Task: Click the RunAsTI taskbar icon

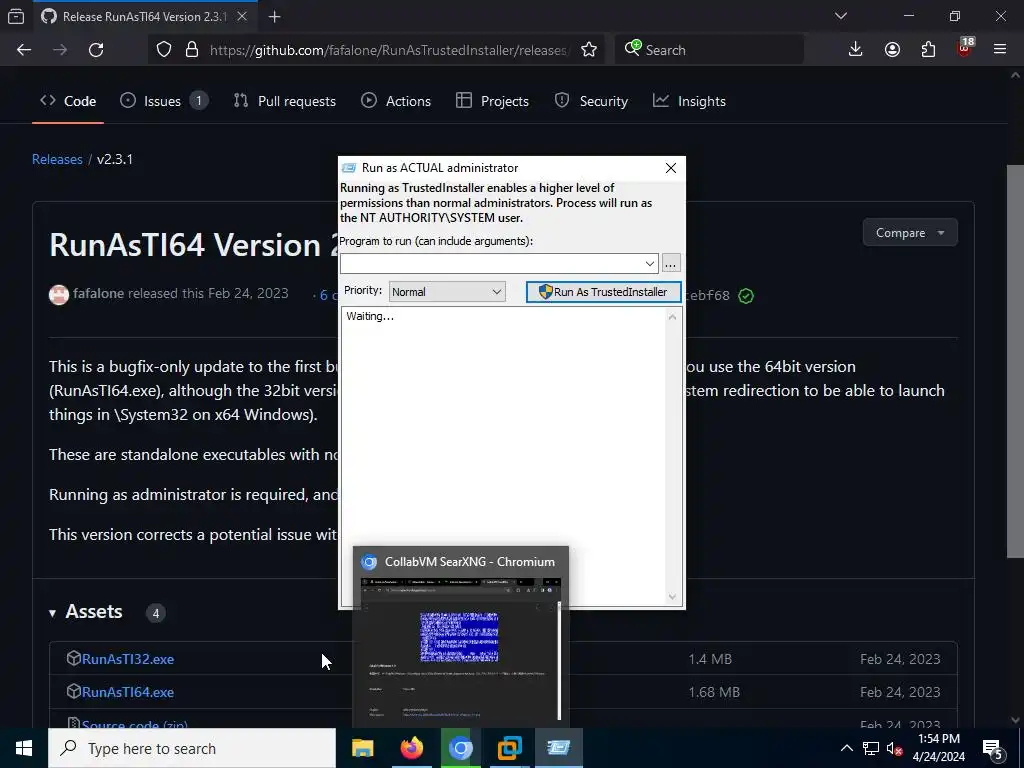Action: pyautogui.click(x=558, y=748)
